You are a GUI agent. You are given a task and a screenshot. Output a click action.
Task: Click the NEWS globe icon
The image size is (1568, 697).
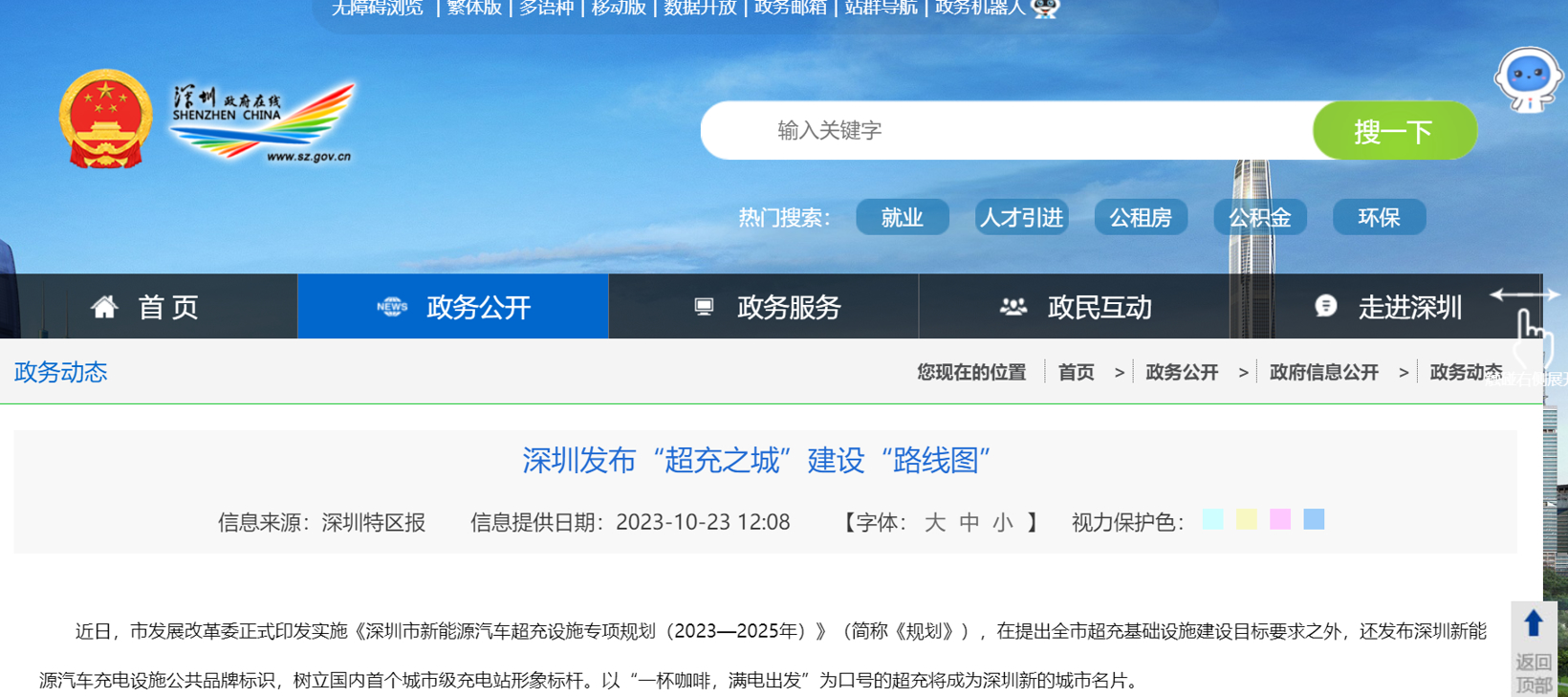(392, 307)
